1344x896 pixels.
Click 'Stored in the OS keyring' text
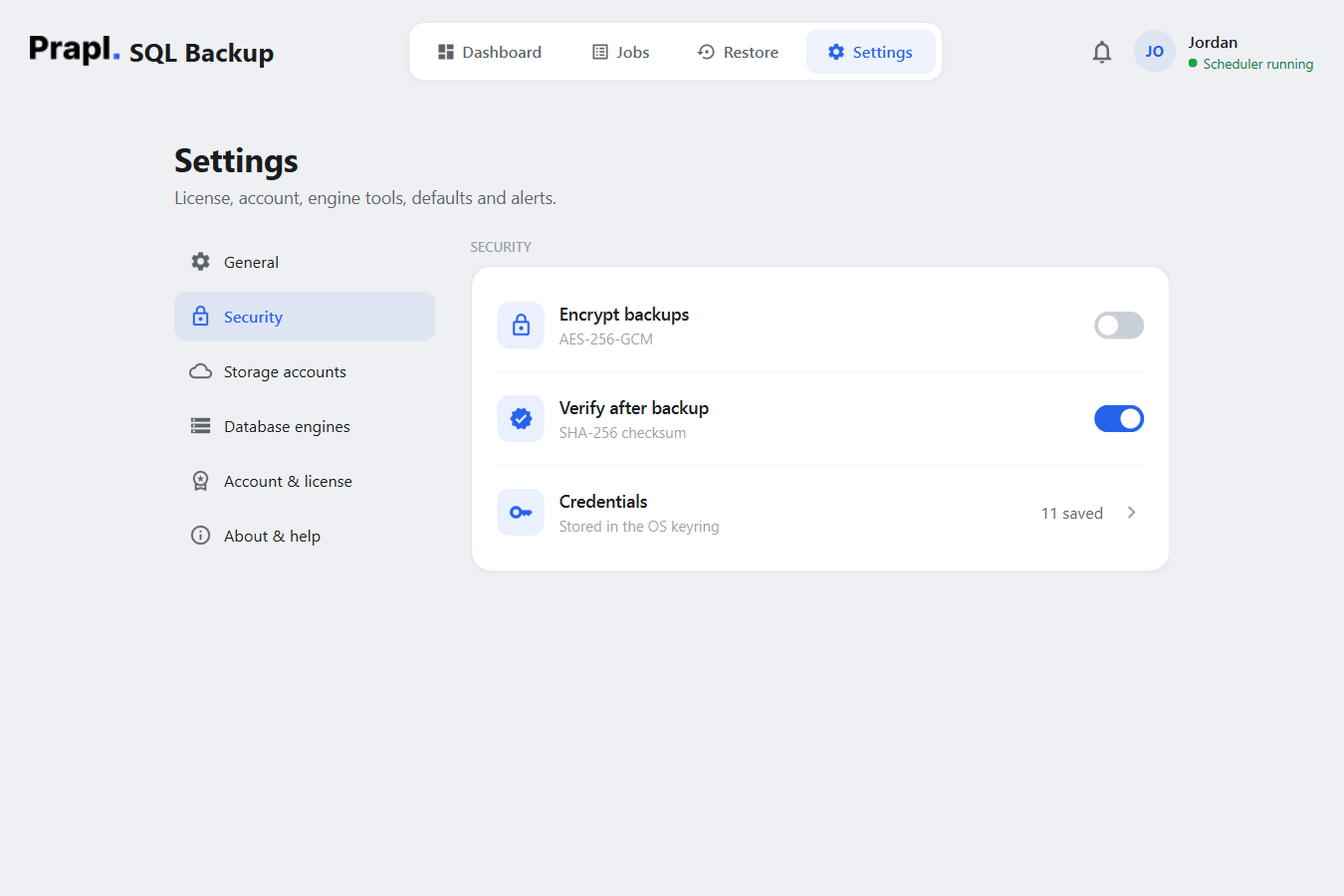(639, 527)
